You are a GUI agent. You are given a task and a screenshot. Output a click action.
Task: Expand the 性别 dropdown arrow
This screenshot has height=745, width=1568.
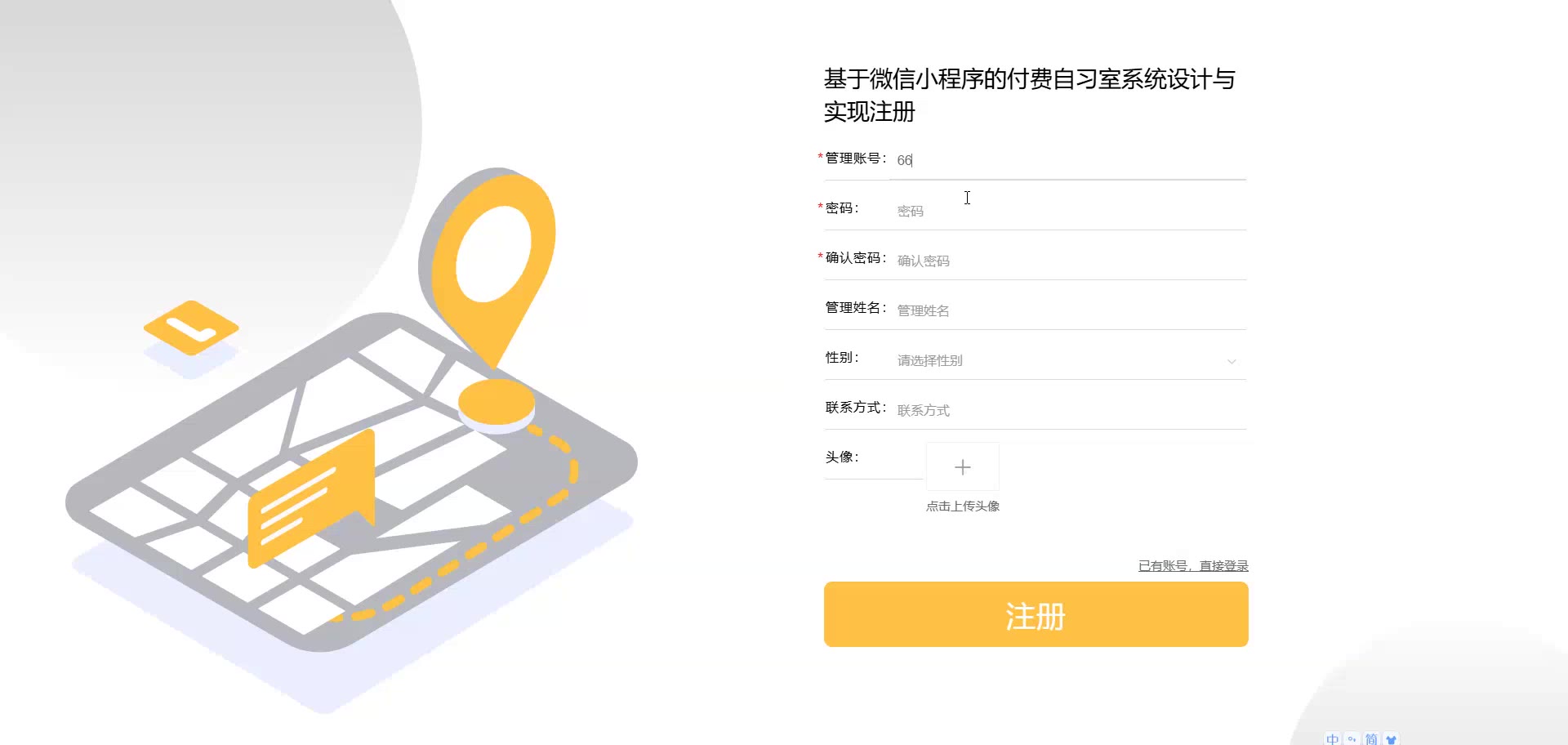(x=1232, y=361)
